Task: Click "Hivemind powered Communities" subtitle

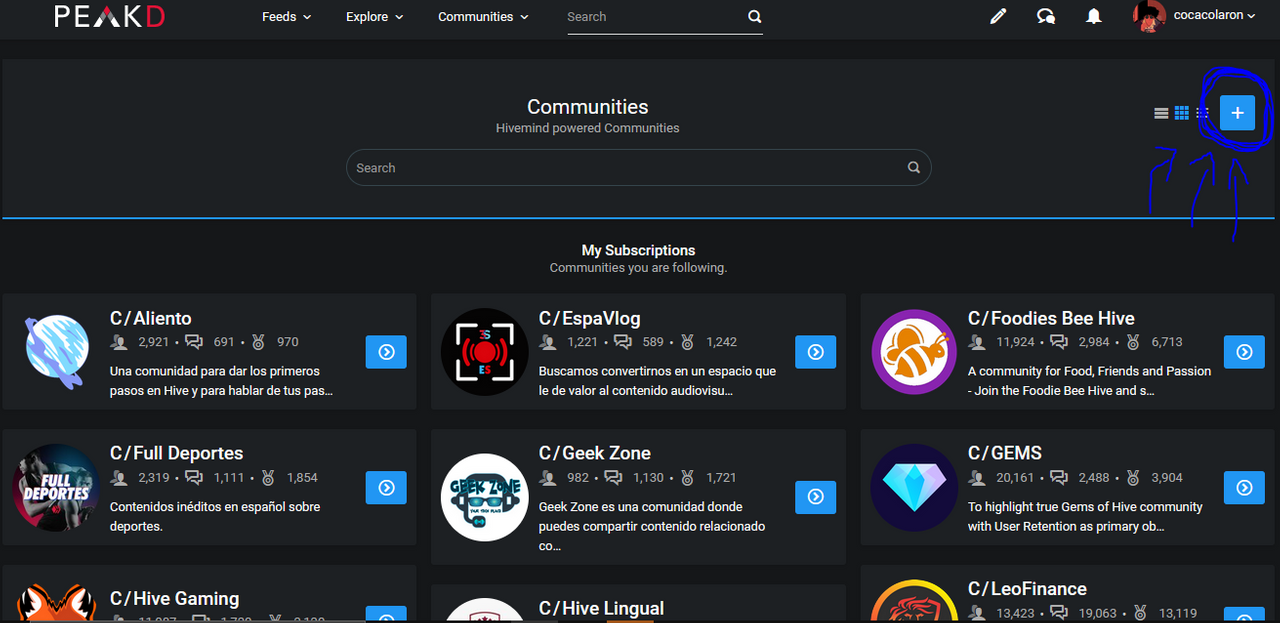Action: coord(587,128)
